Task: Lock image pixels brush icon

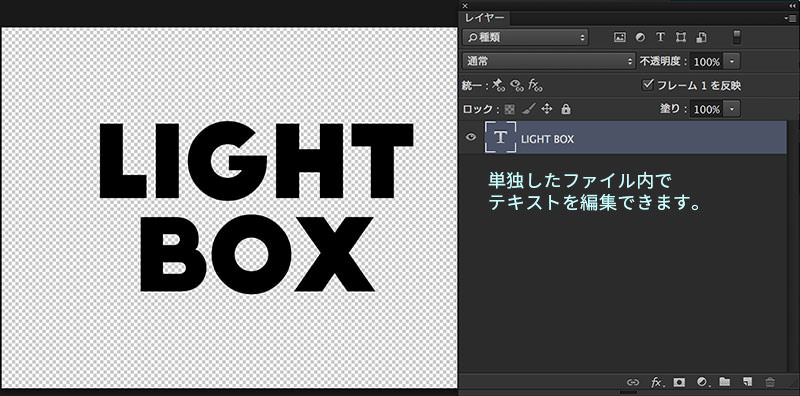Action: [x=529, y=109]
